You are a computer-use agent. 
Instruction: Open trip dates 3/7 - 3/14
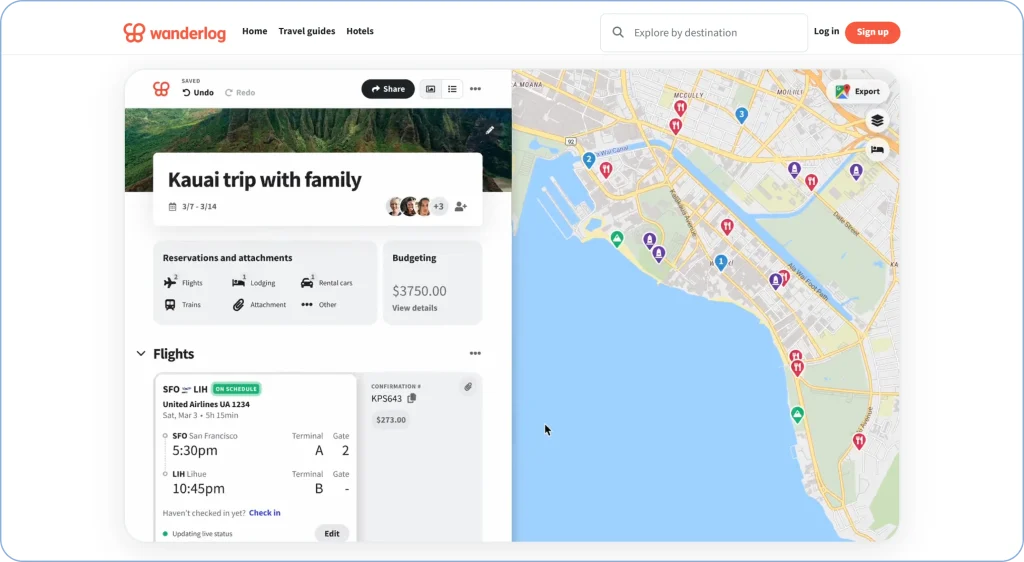[x=199, y=206]
